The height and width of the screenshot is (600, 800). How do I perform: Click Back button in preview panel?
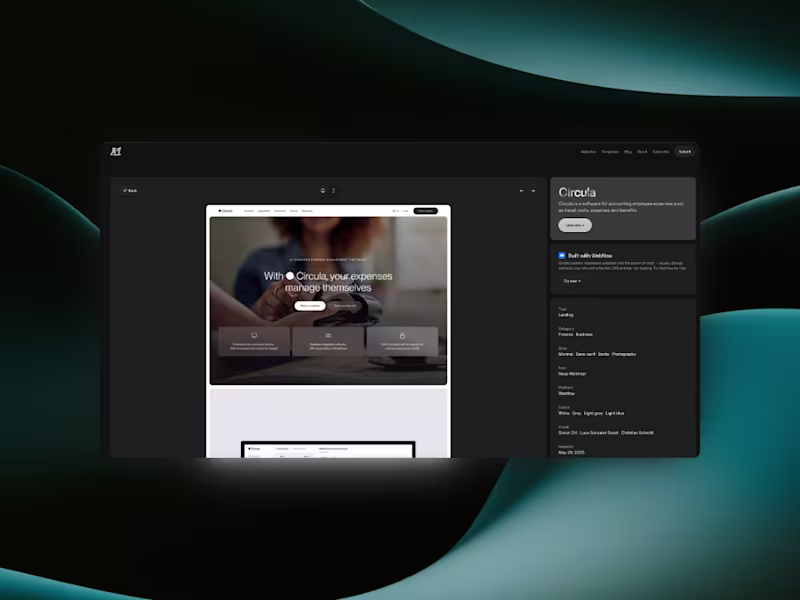click(130, 191)
